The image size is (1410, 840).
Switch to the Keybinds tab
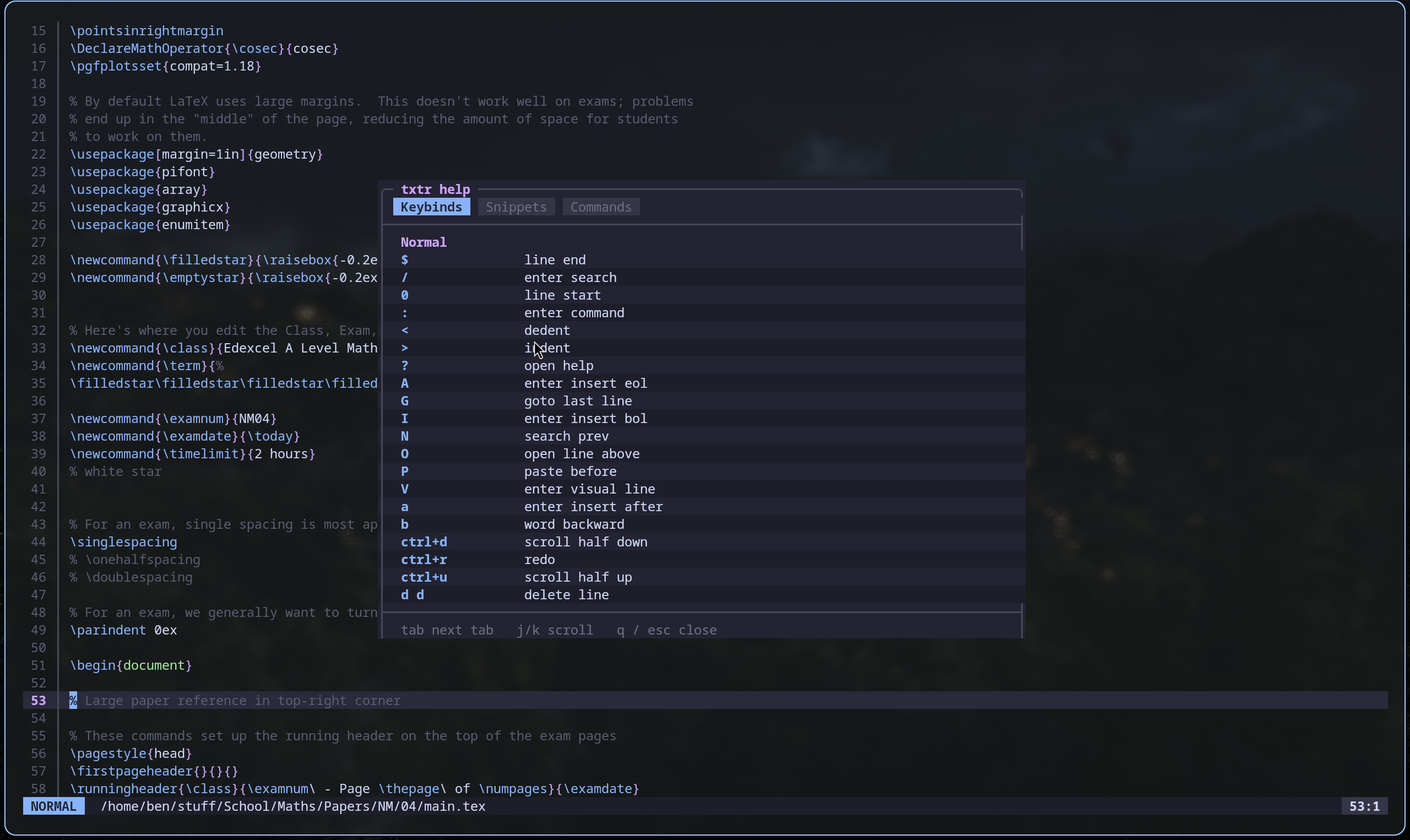[x=431, y=207]
